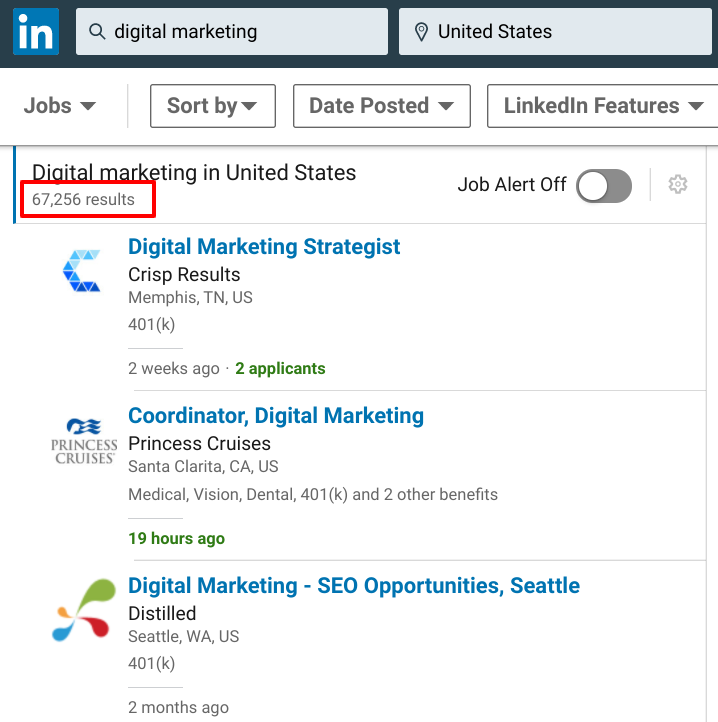Click the 2 applicants text
This screenshot has height=722, width=718.
point(280,369)
